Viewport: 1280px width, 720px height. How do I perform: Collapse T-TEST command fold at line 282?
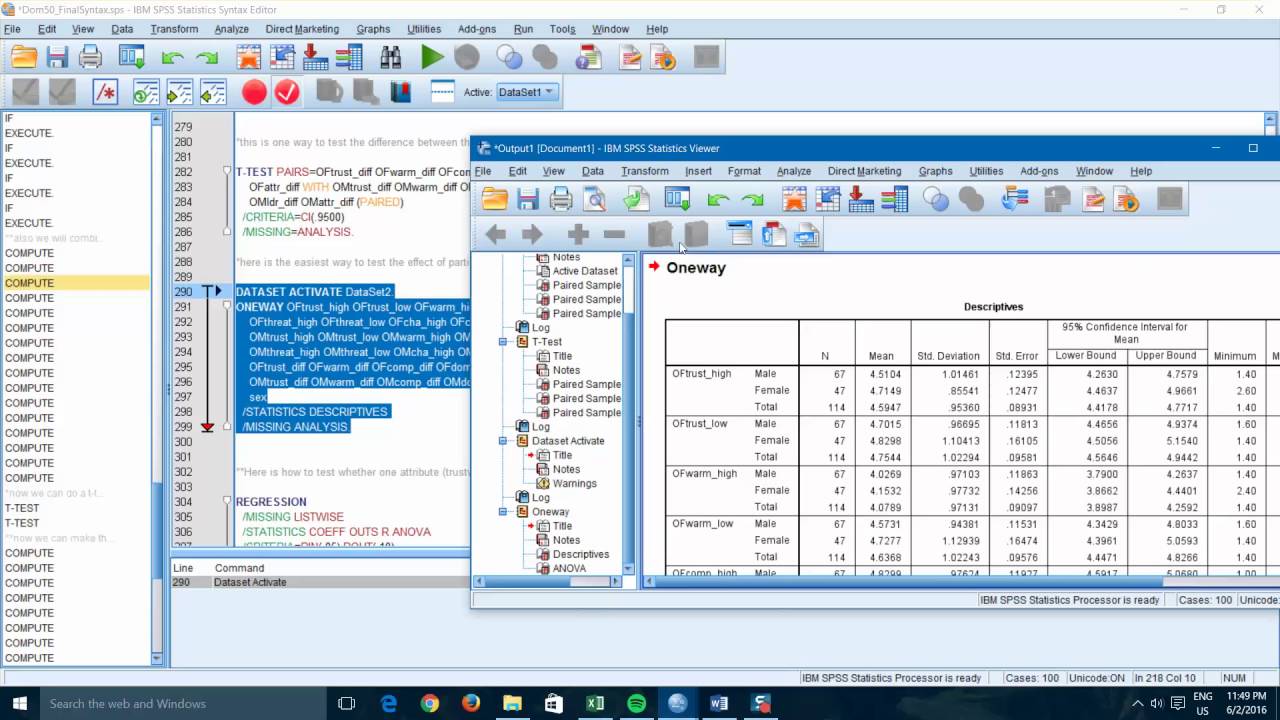point(227,172)
